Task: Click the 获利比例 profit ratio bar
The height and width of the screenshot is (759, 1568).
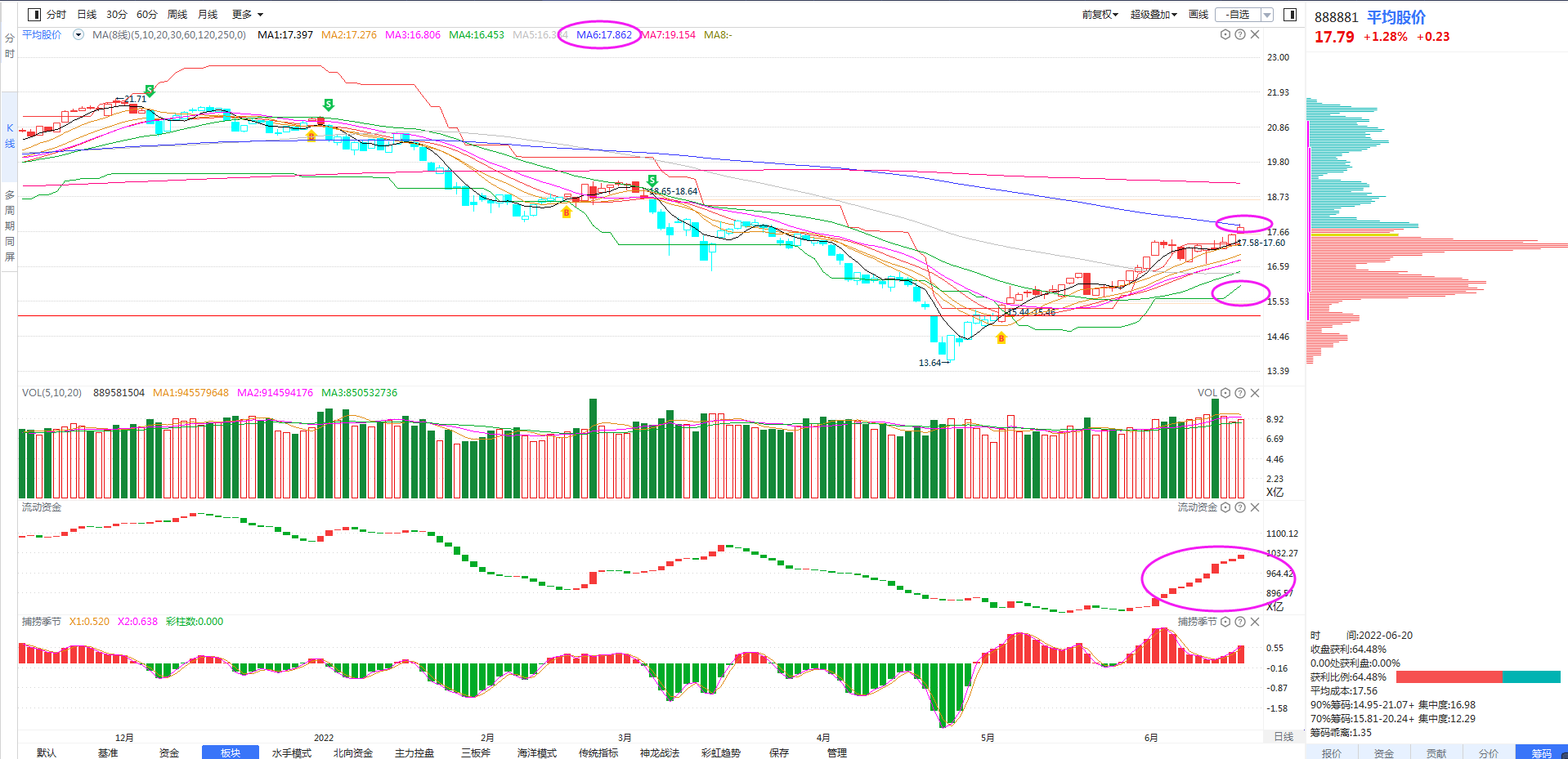Action: (1478, 676)
